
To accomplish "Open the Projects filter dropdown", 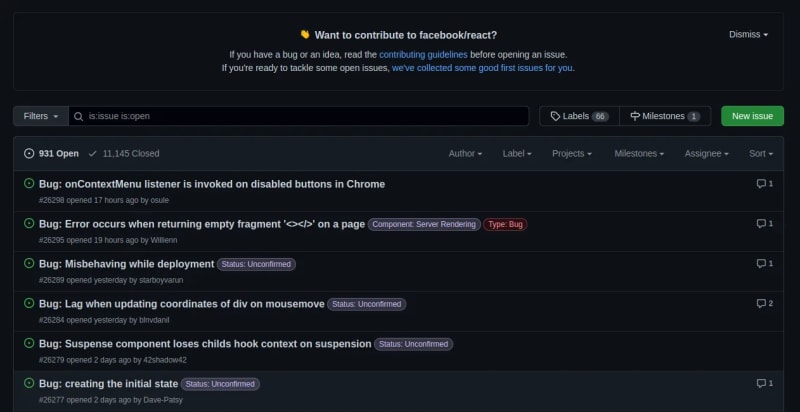I will point(572,153).
